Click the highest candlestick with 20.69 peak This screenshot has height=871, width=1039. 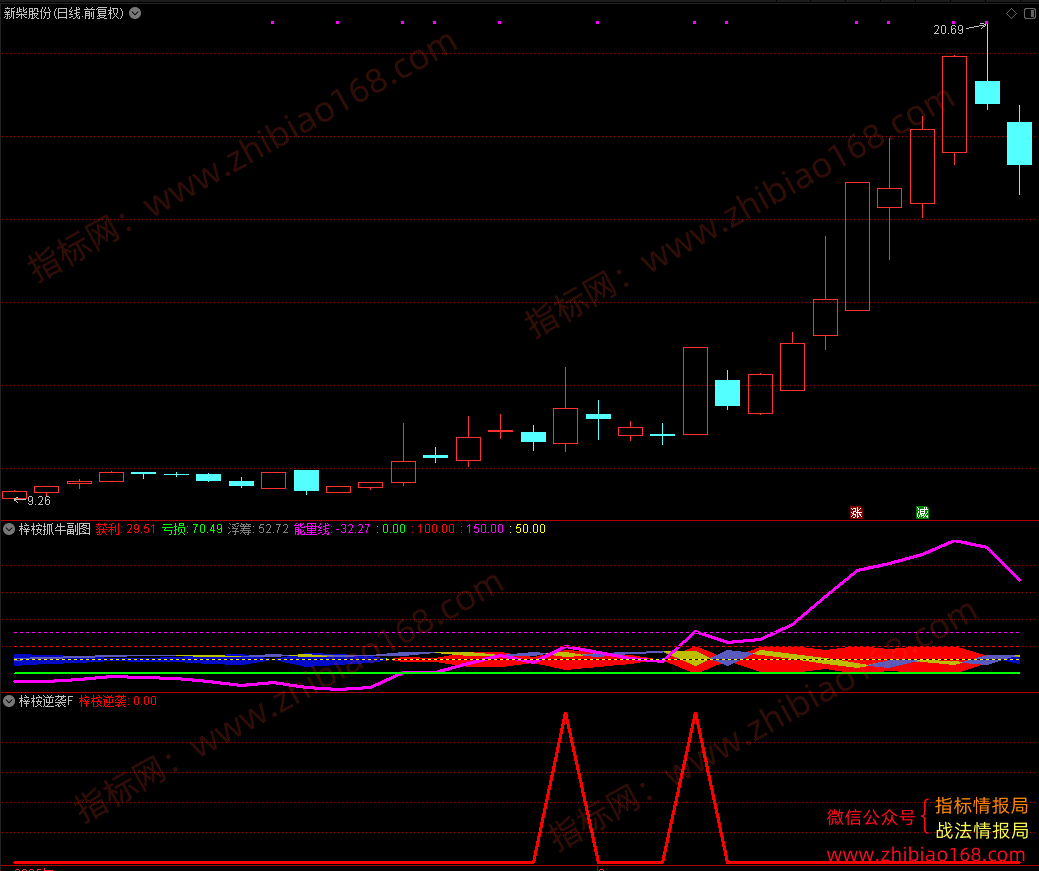[987, 92]
